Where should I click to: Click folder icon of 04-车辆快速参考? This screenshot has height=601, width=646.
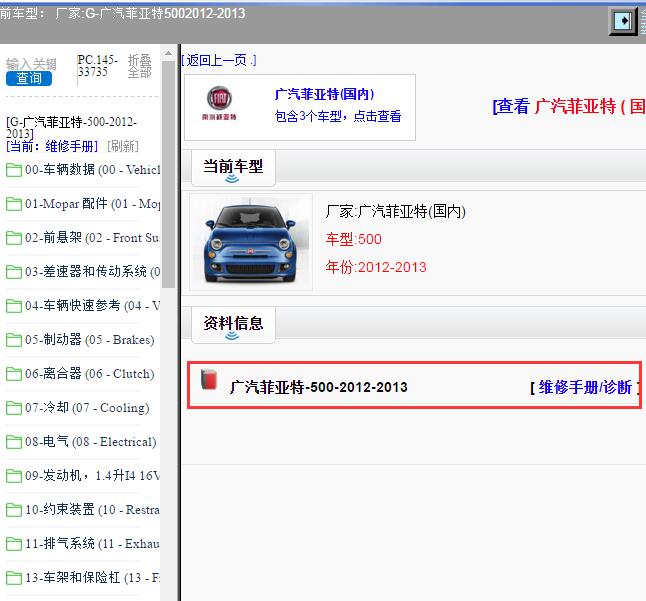[14, 306]
